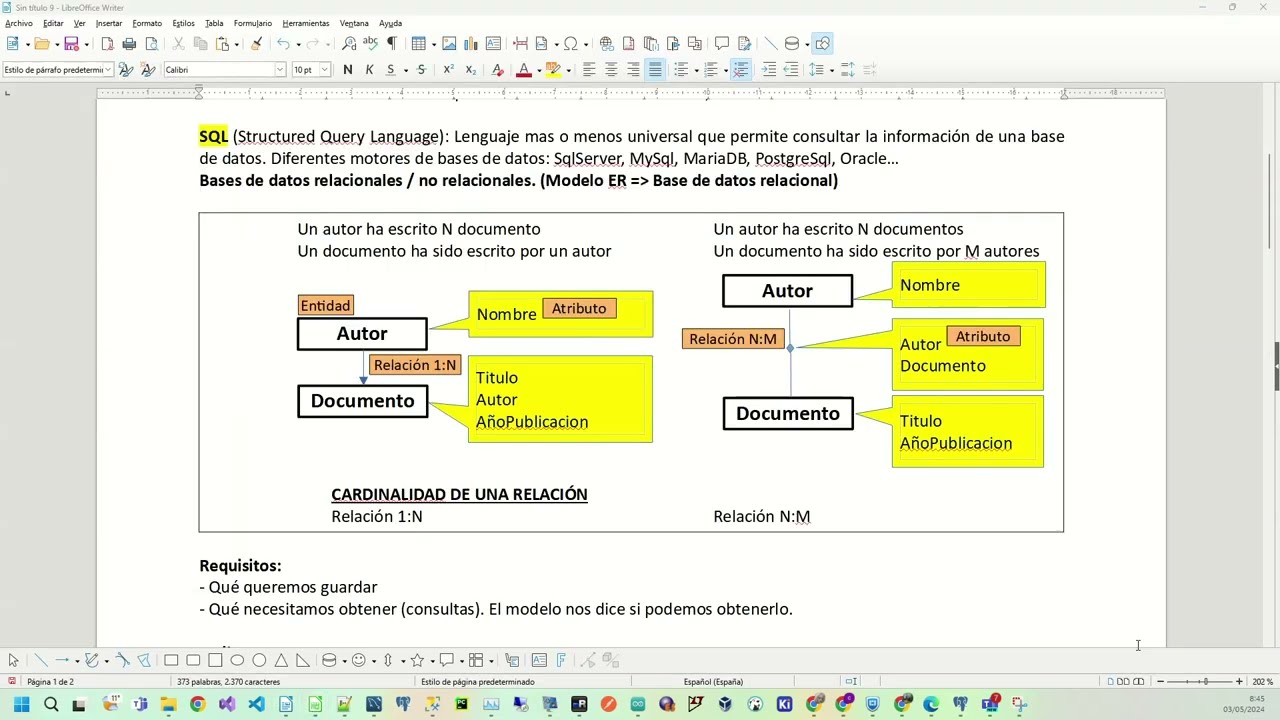
Task: Increase indent icon
Action: point(769,70)
